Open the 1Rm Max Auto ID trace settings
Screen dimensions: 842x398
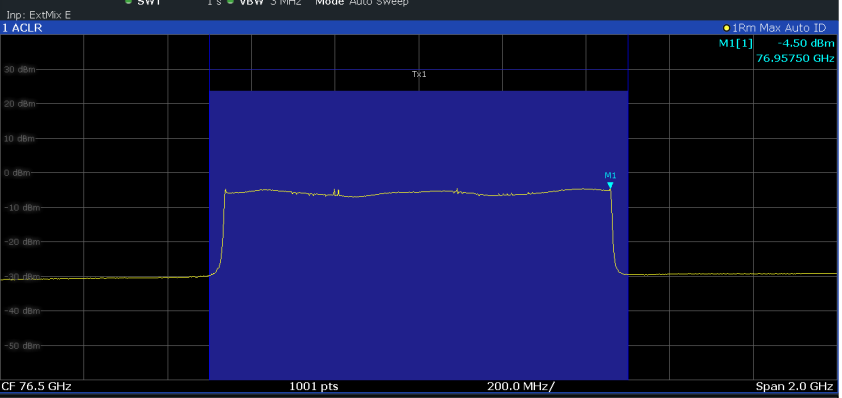click(779, 28)
